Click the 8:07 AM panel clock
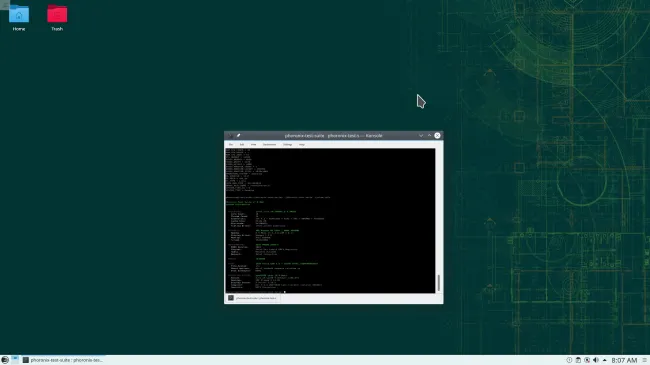650x365 pixels. point(624,360)
